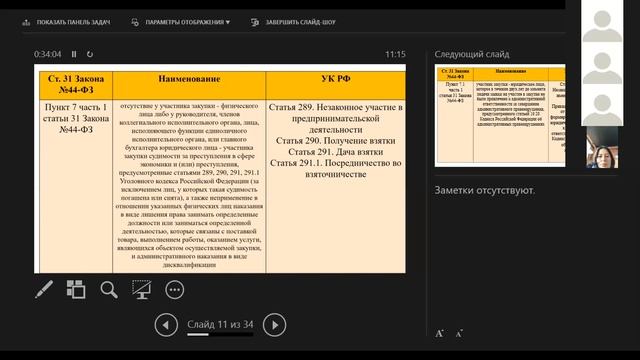Toggle black out slide show screen

[142, 289]
